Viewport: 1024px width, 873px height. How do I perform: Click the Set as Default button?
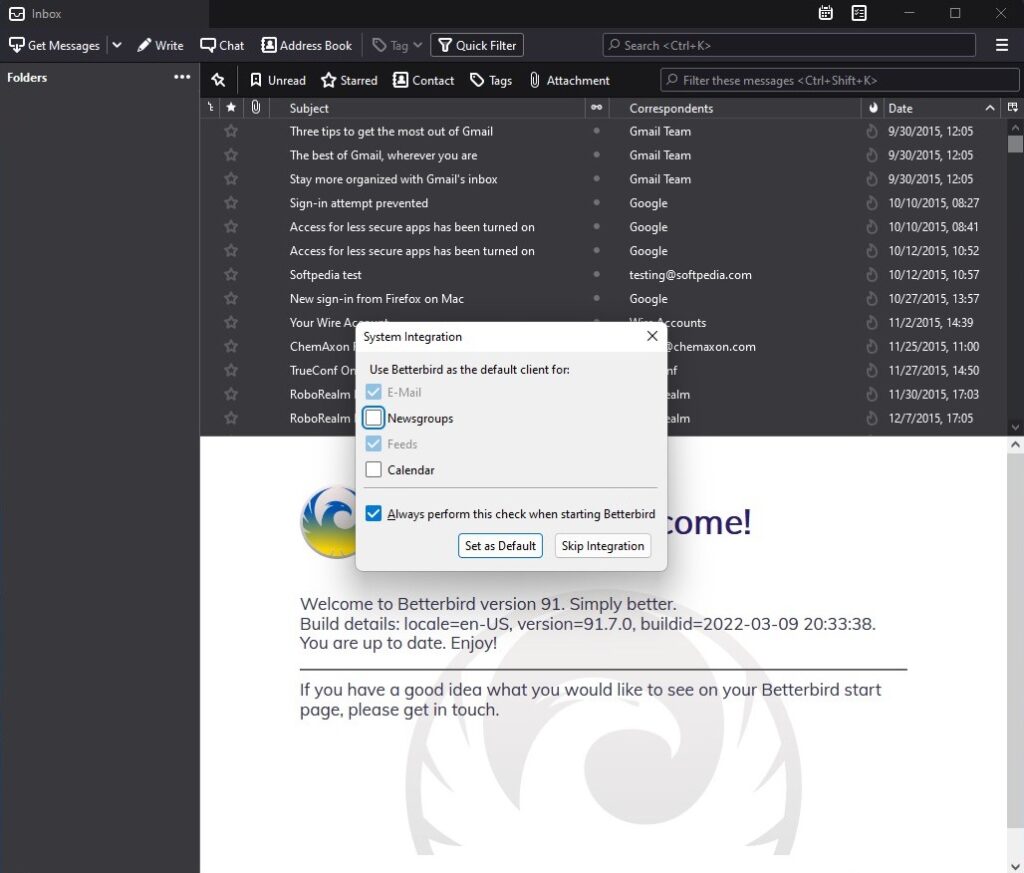(500, 546)
